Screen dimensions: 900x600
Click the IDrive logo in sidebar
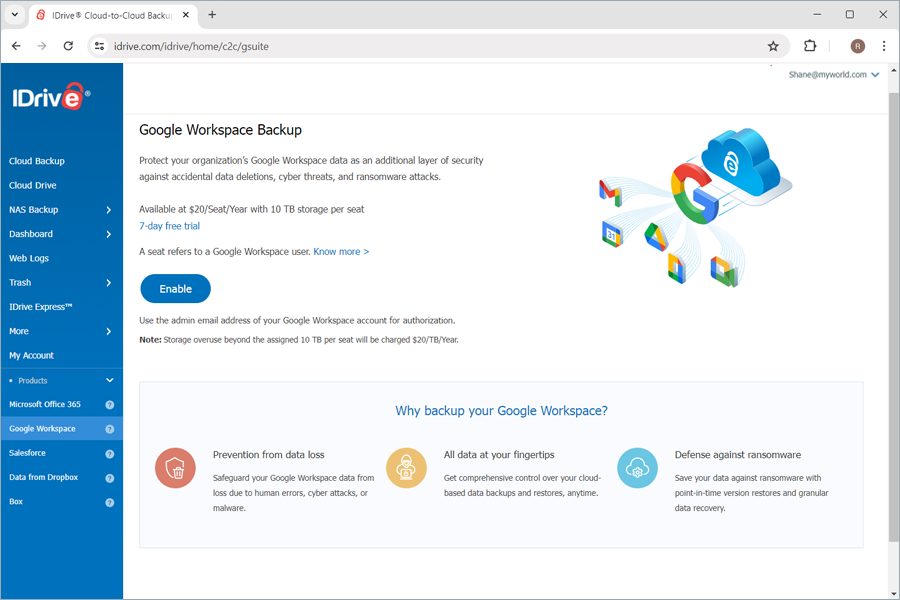[x=51, y=96]
